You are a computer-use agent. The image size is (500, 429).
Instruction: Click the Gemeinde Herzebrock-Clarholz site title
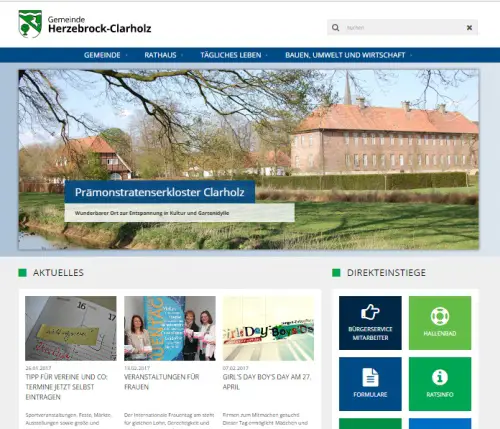pyautogui.click(x=99, y=24)
